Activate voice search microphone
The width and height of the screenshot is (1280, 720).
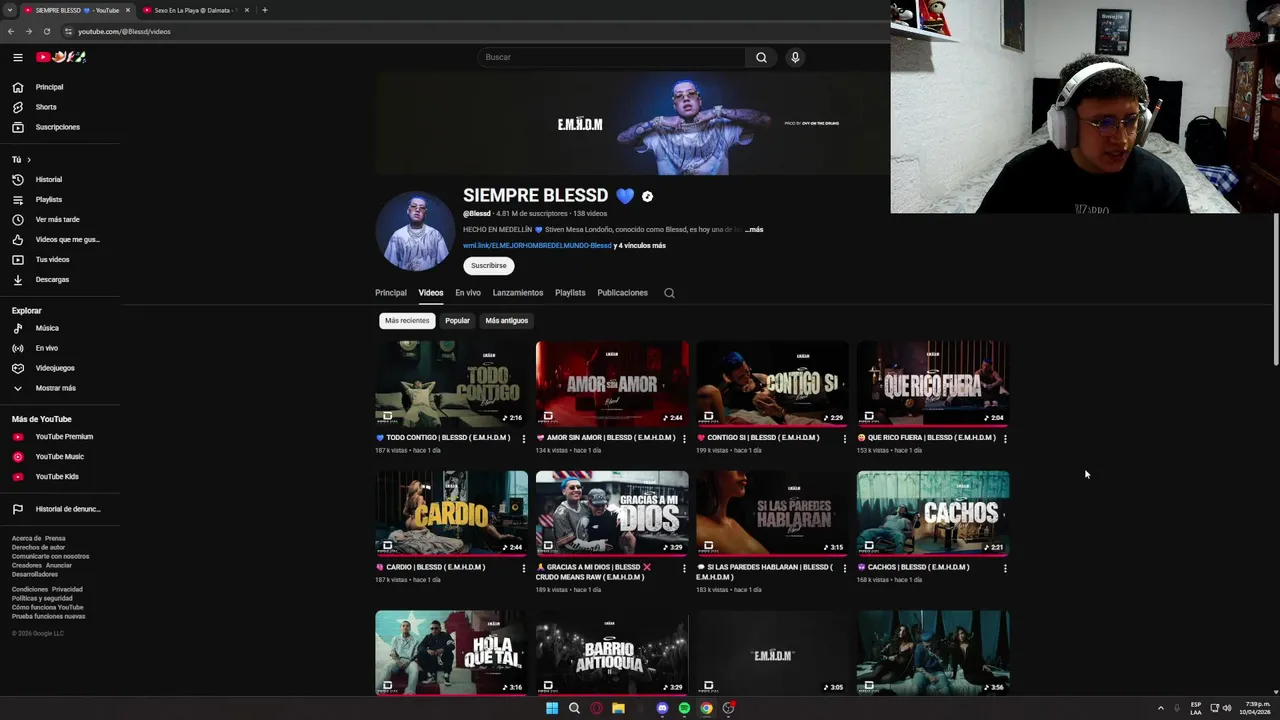[795, 57]
